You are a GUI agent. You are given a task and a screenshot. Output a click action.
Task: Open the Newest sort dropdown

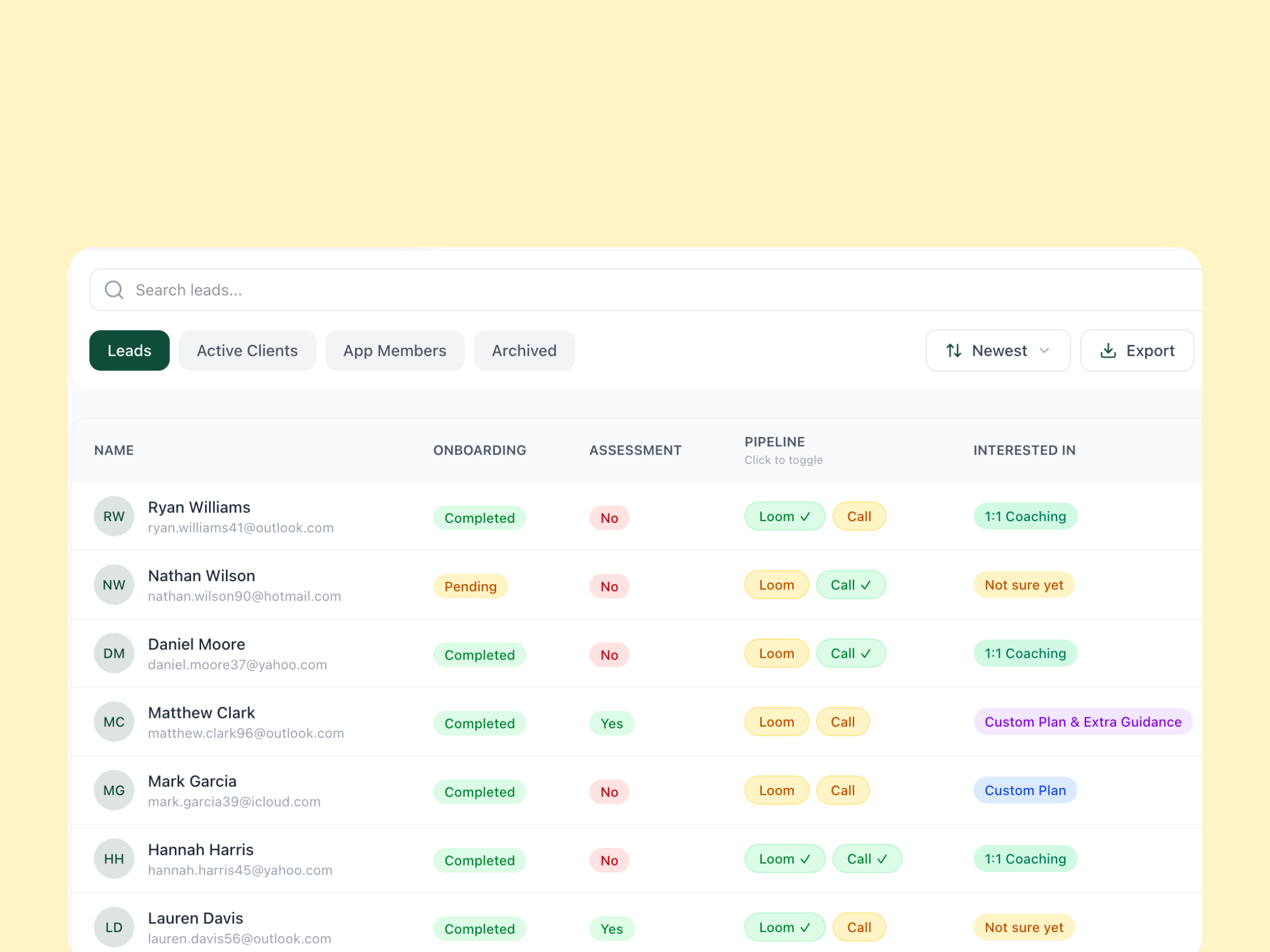[998, 350]
